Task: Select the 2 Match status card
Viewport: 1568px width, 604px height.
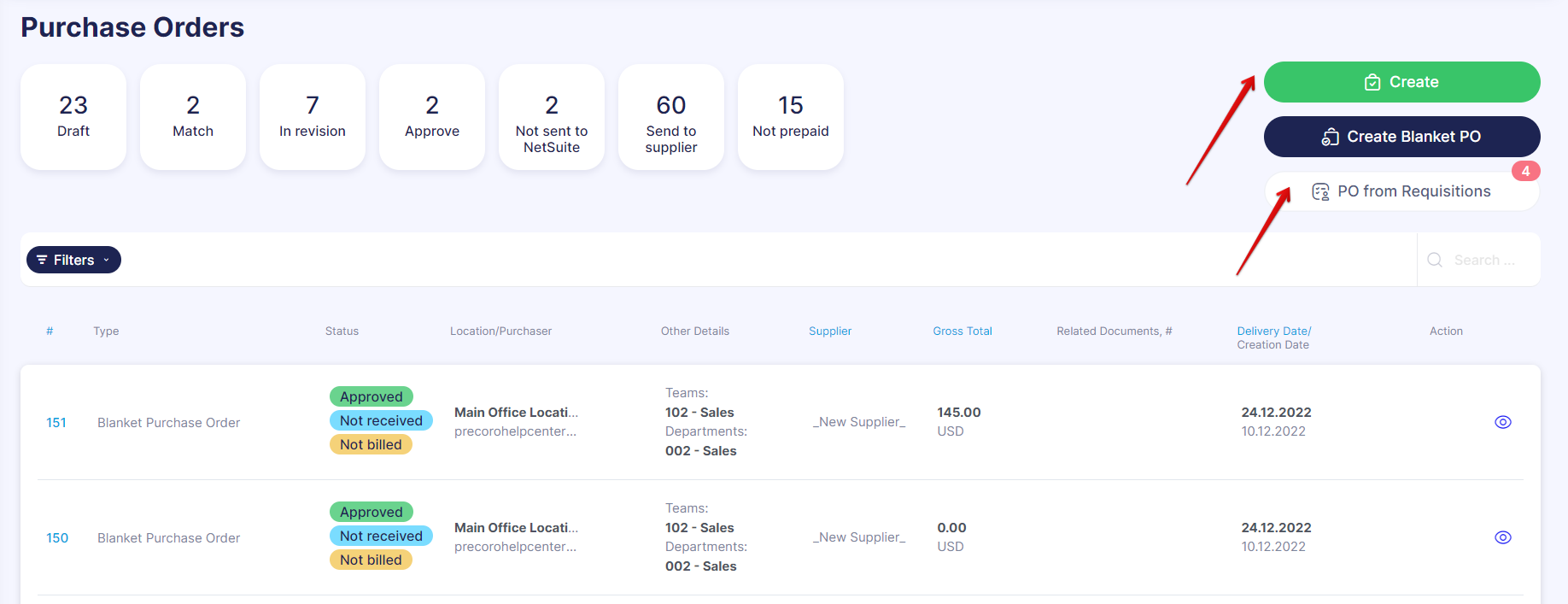Action: 193,117
